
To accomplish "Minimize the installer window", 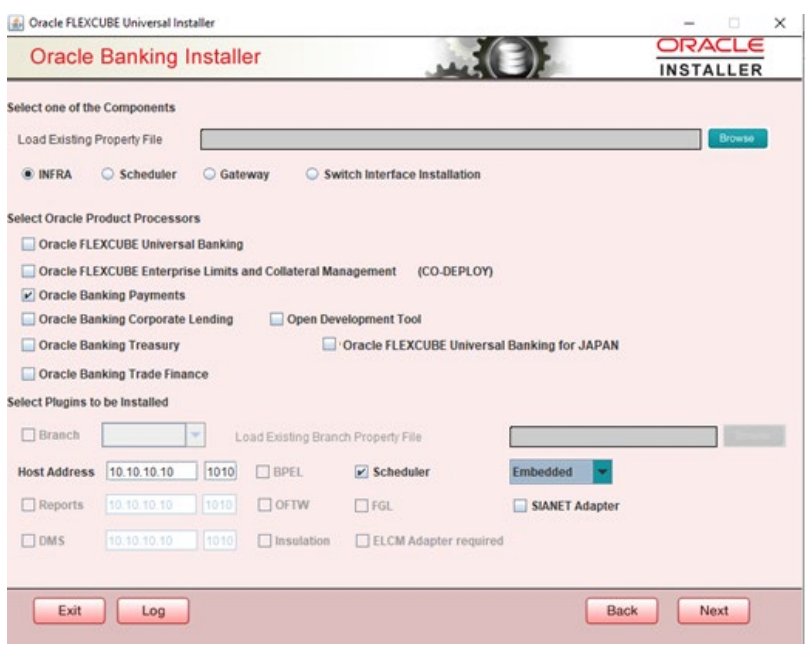I will coord(689,23).
